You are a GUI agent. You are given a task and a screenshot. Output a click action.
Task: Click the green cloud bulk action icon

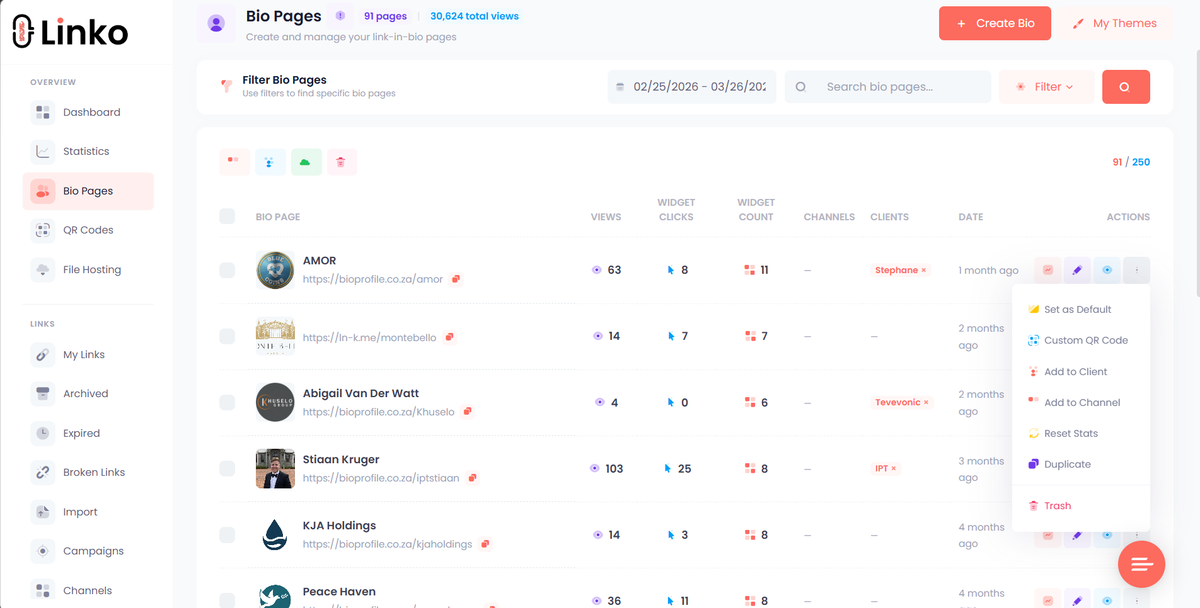tap(306, 161)
